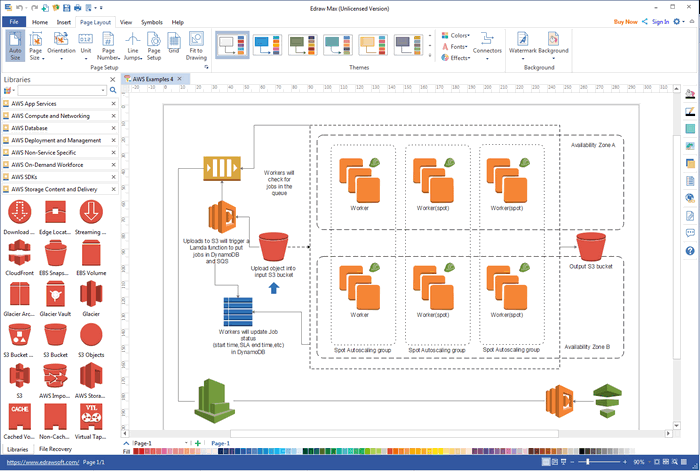This screenshot has height=471, width=700.
Task: Select the Virtual Tape library symbol
Action: point(91,421)
